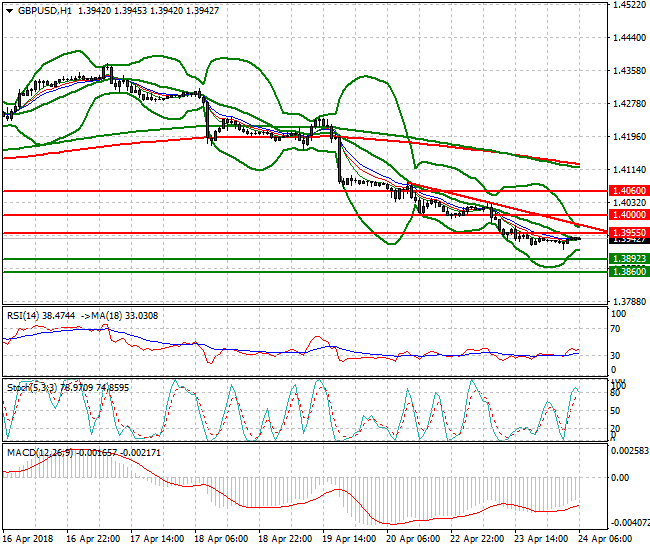Select the 17 Apr 14:00 time axis label
Viewport: 650px width, 550px height.
(157, 539)
